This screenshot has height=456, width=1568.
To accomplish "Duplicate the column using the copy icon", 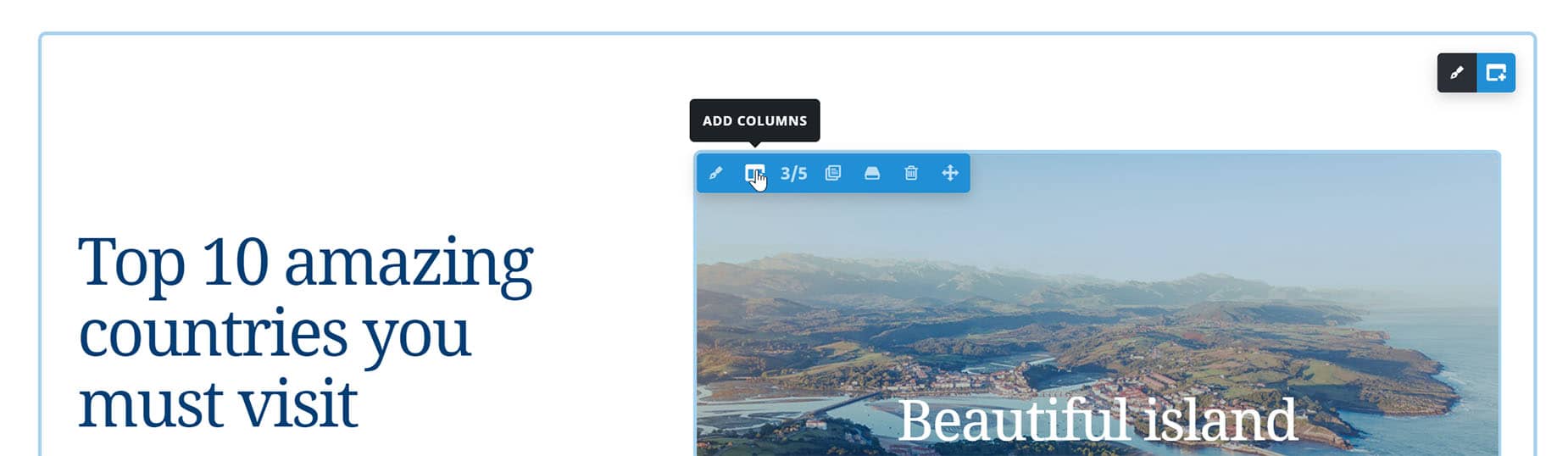I will click(833, 173).
